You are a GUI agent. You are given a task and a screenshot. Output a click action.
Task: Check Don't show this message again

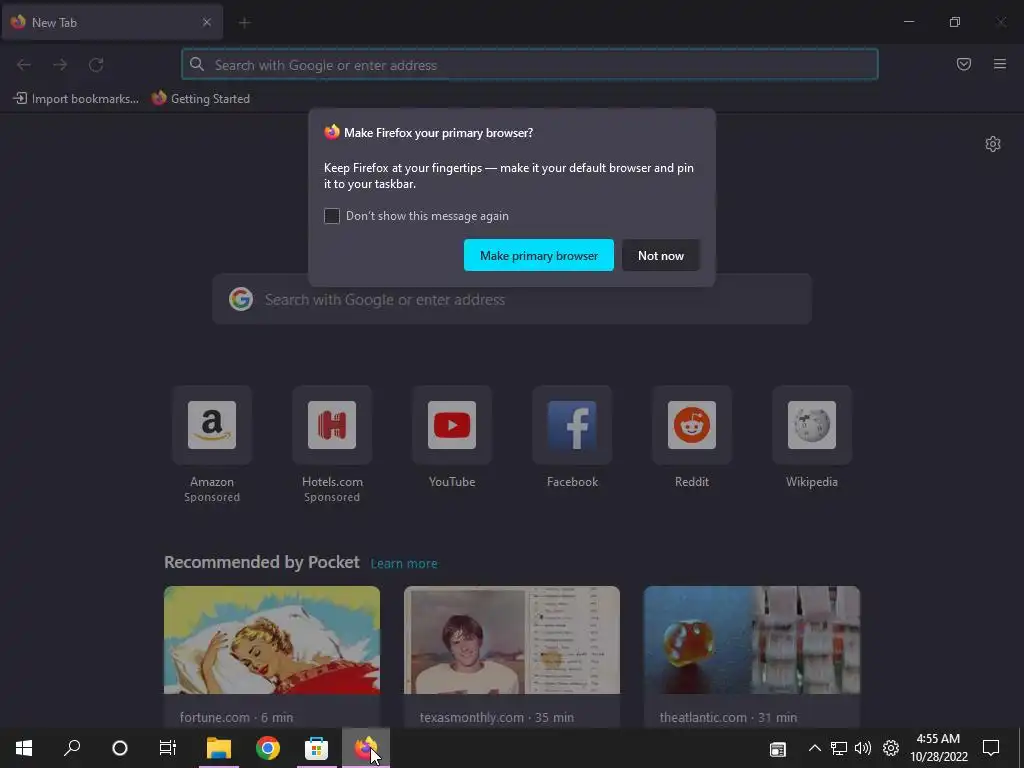332,216
